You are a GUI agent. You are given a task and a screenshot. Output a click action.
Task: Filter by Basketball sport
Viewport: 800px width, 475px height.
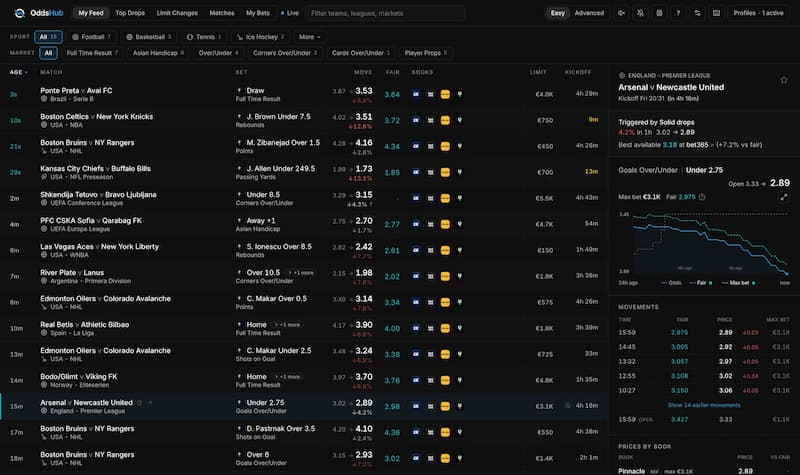(149, 37)
